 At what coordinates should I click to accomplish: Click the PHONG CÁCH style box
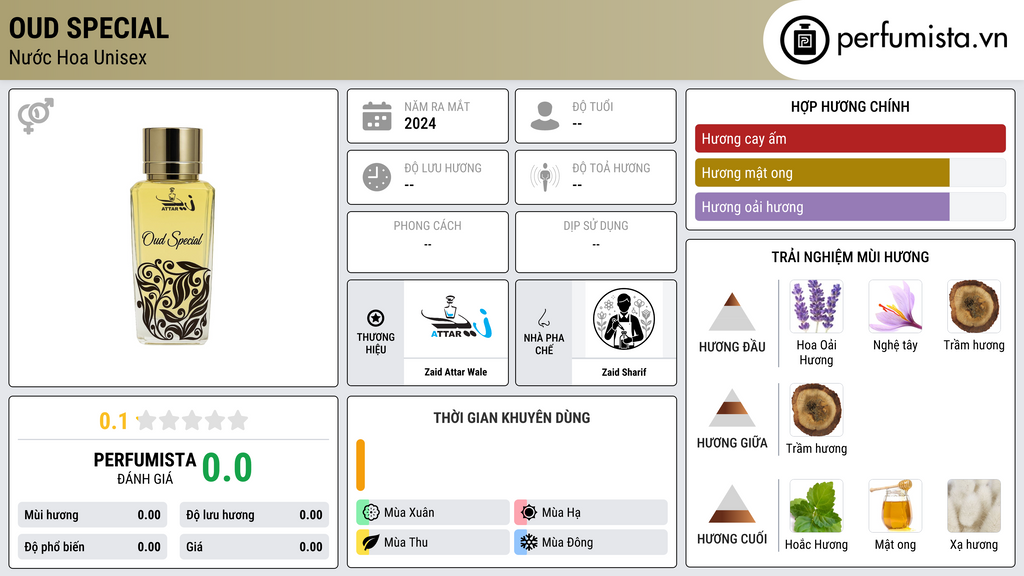[428, 242]
